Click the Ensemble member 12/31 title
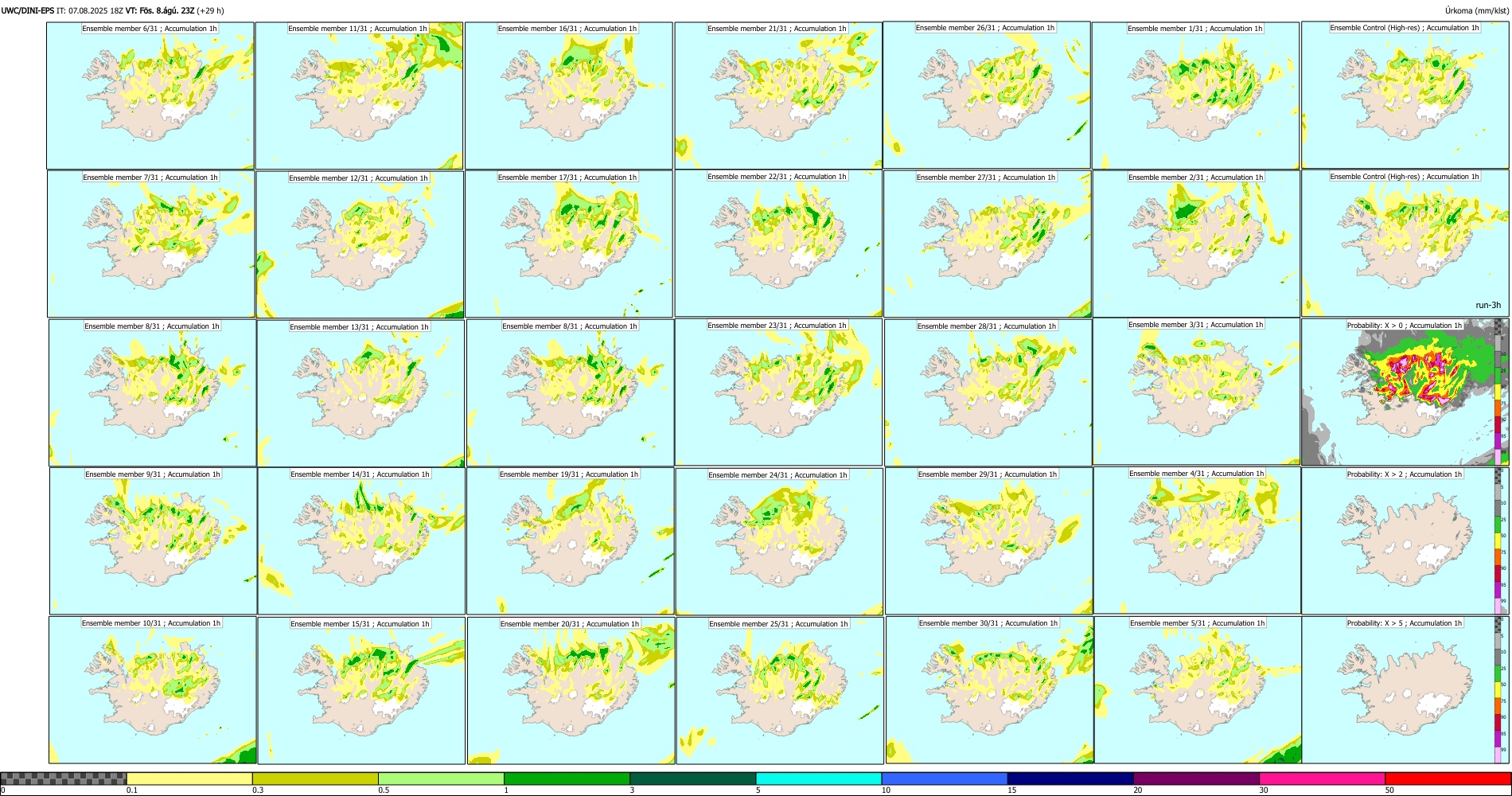 (358, 178)
